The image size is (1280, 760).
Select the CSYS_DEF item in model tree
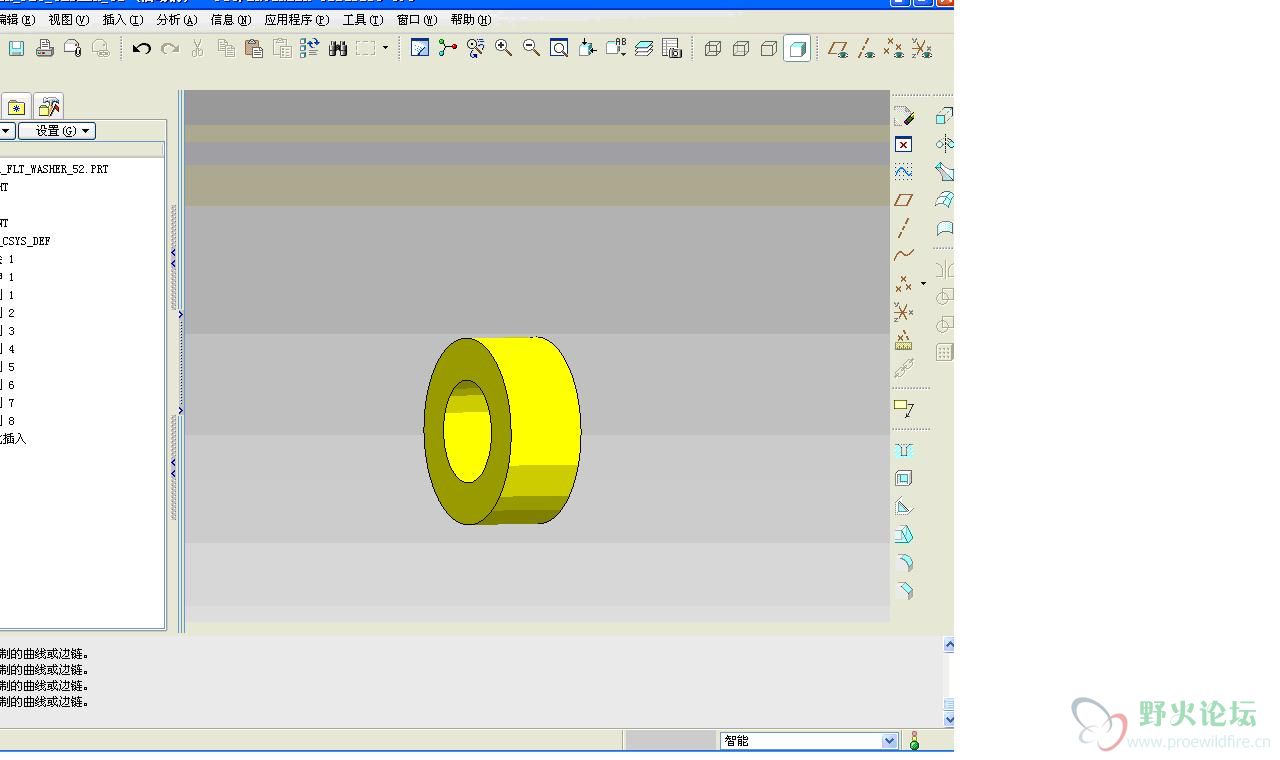point(26,241)
